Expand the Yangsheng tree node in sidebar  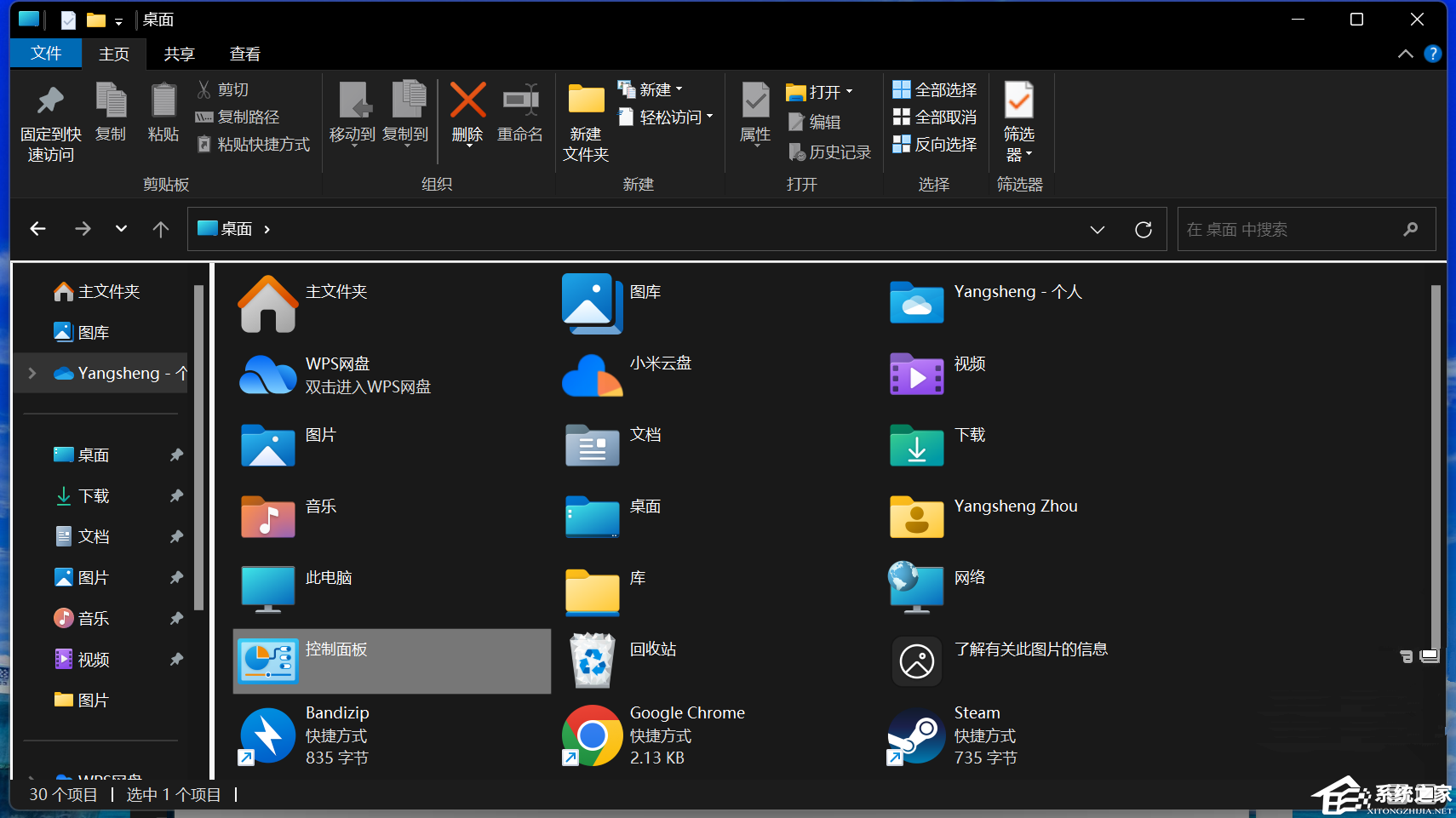(32, 373)
